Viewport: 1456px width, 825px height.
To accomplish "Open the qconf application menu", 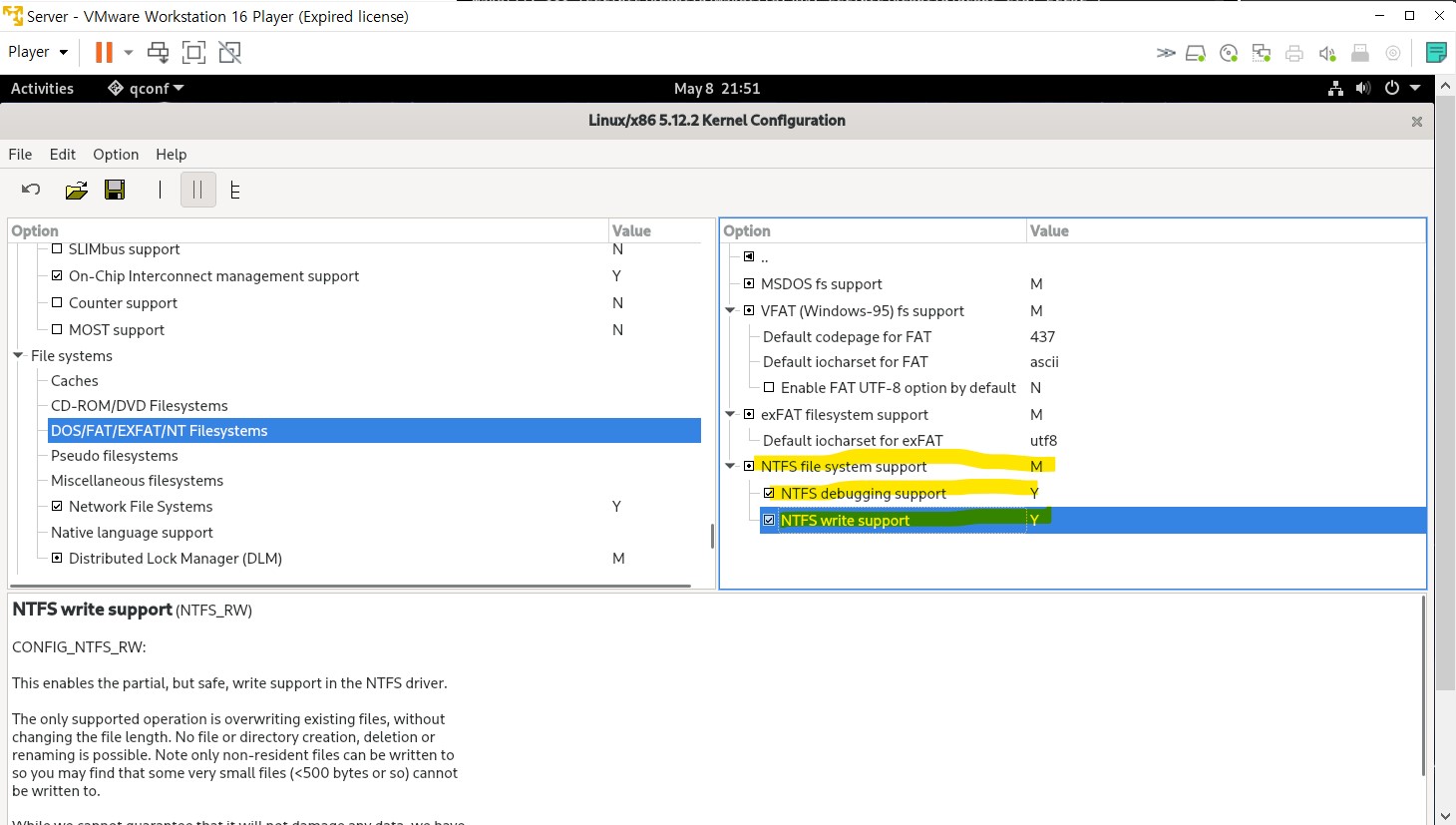I will pos(147,88).
